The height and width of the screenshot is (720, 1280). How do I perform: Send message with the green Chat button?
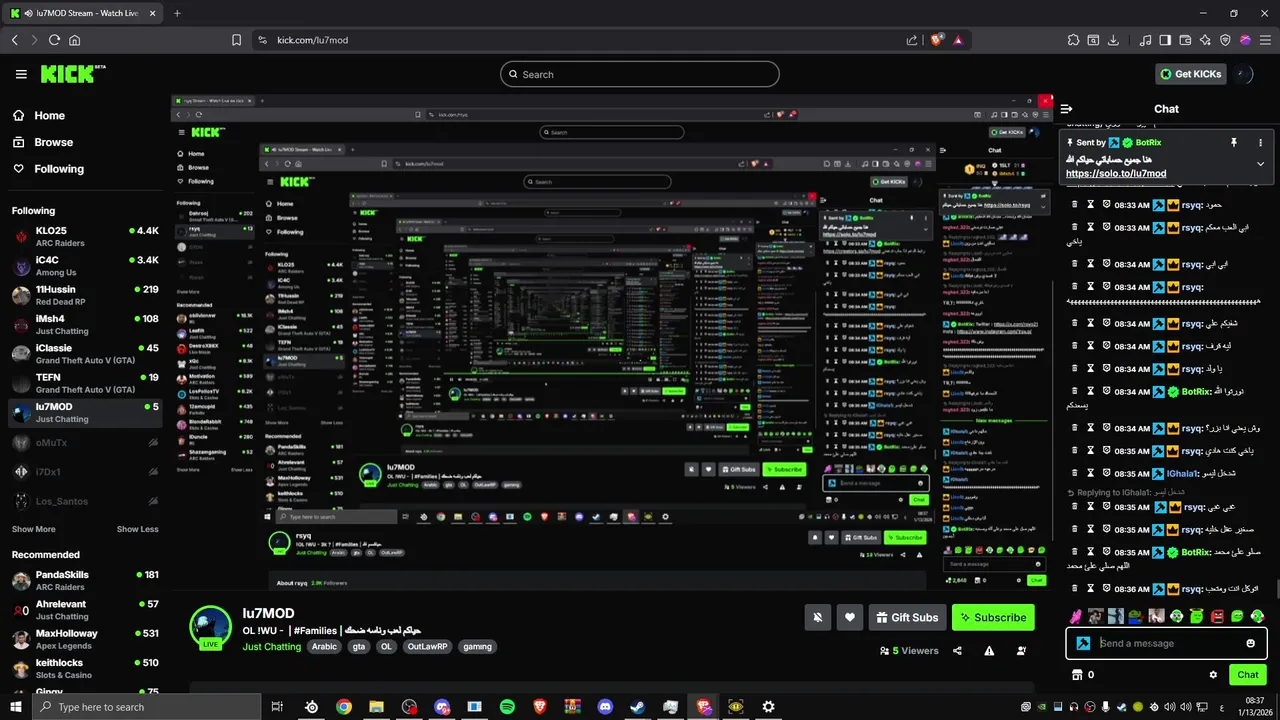[1247, 675]
